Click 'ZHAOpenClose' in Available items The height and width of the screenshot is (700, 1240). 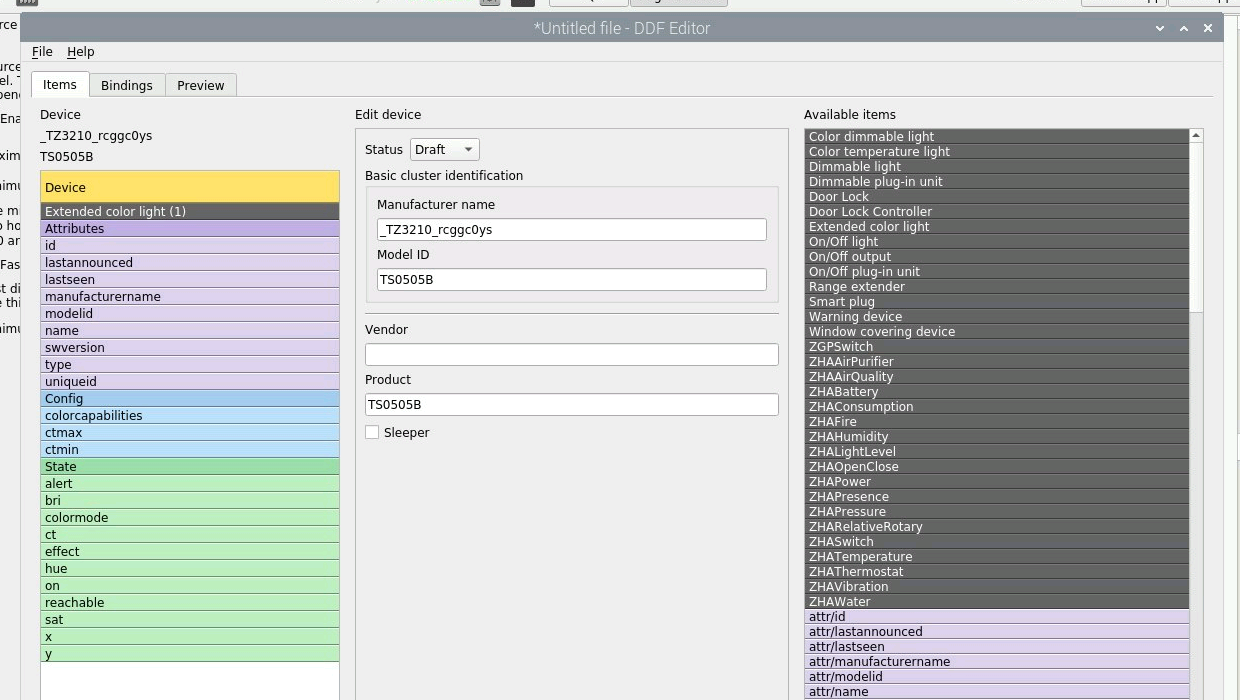[x=997, y=467]
